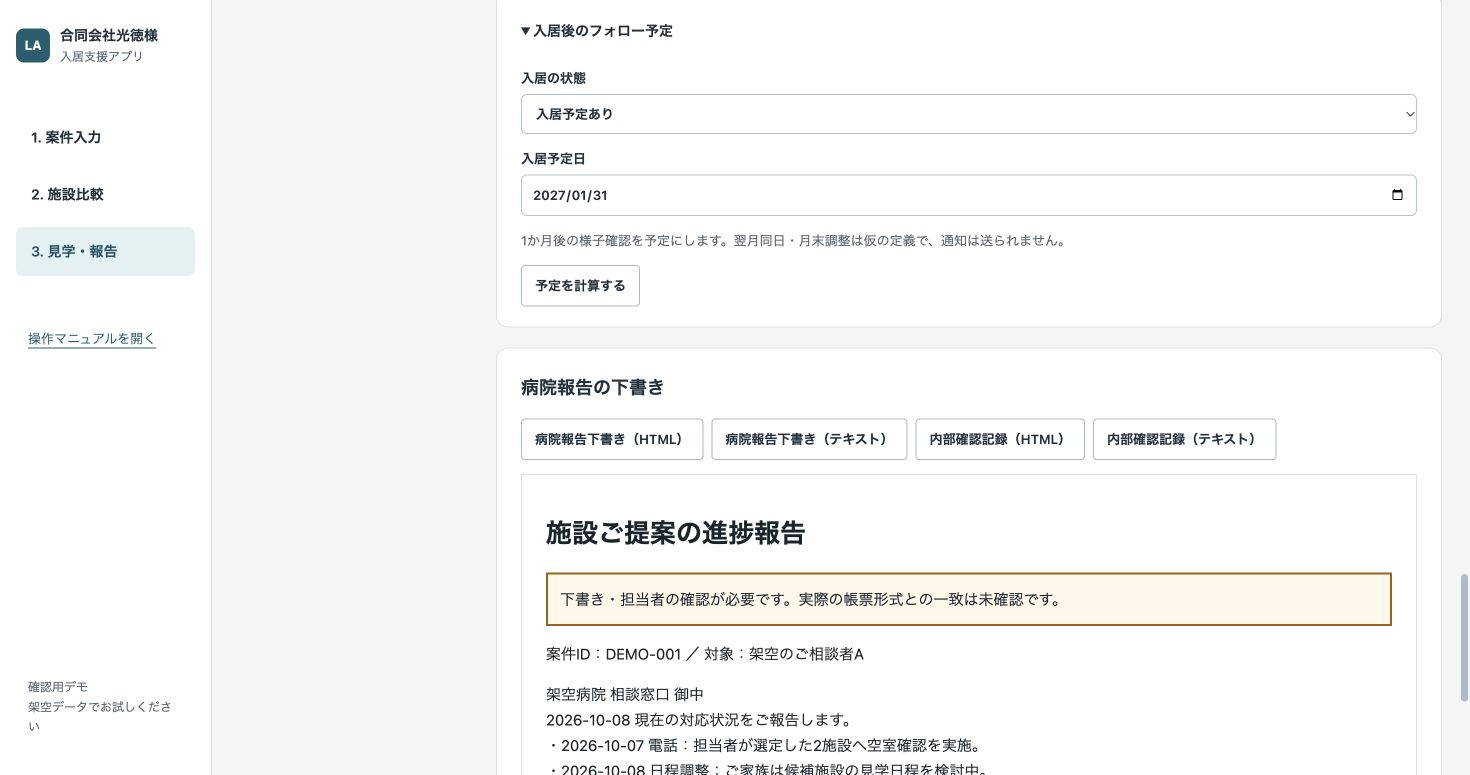Click the 入居予定日 date field
Viewport: 1470px width, 775px height.
pyautogui.click(x=968, y=195)
